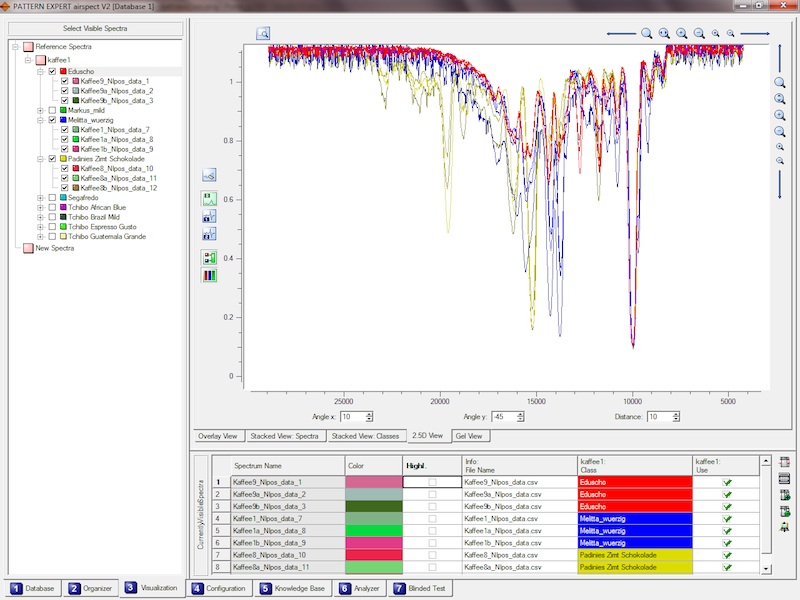Uncheck Kaffee9a_Nlpos_data_2 in the tree

click(65, 91)
